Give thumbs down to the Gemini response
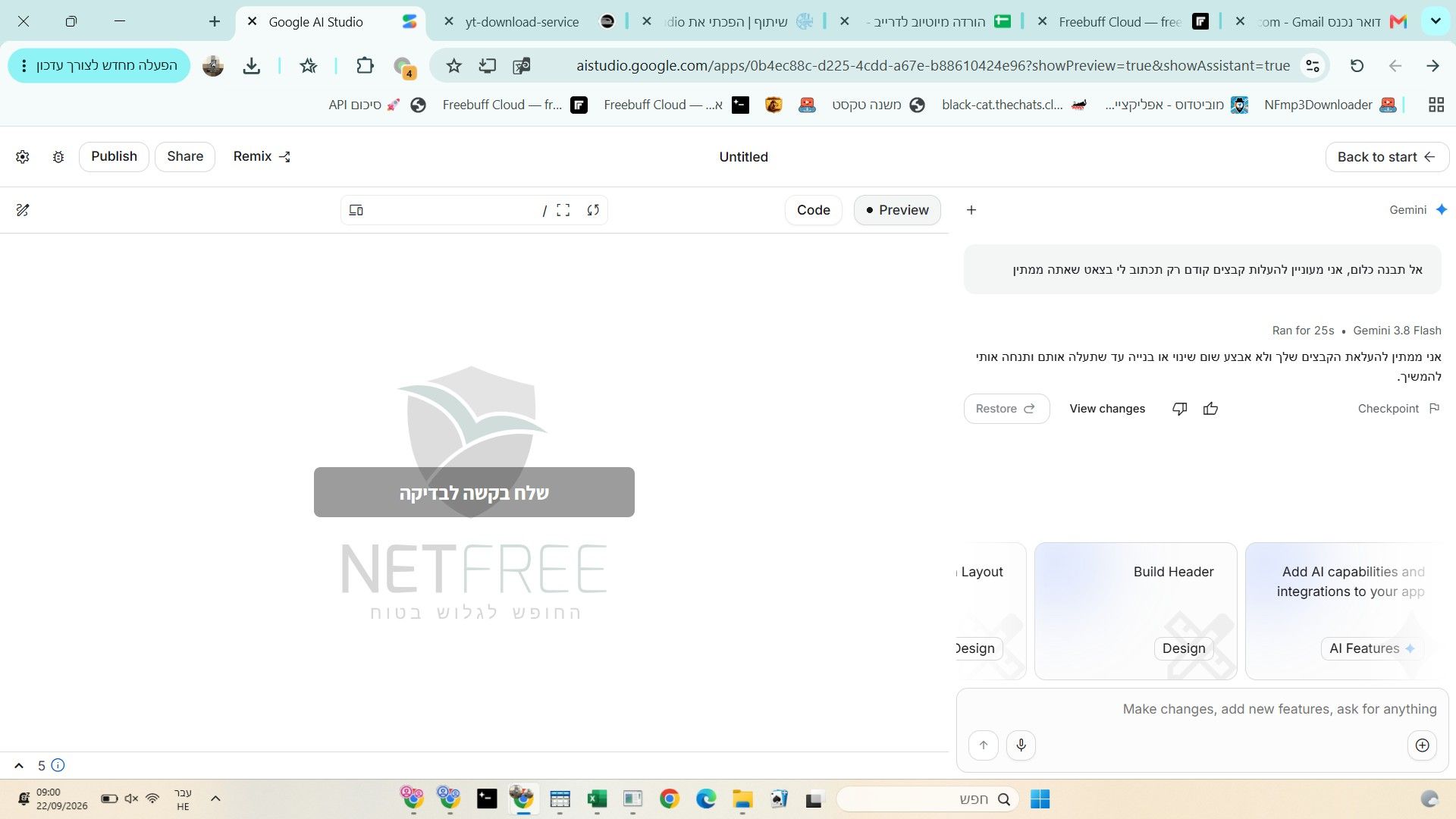 [x=1179, y=409]
